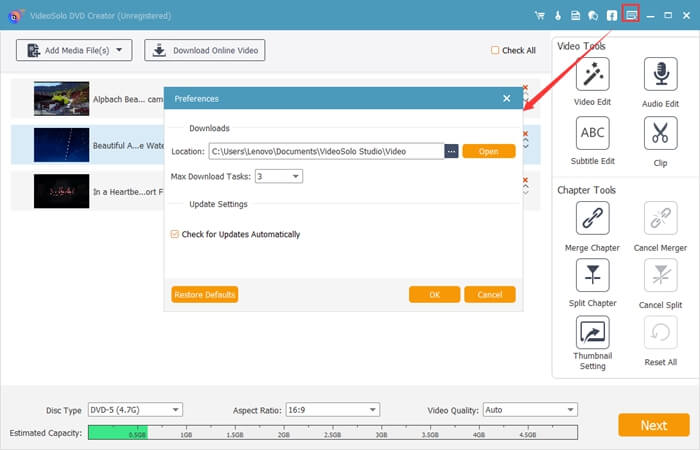The width and height of the screenshot is (700, 450).
Task: Remove the In a Heartbe video with red X
Action: tap(525, 179)
